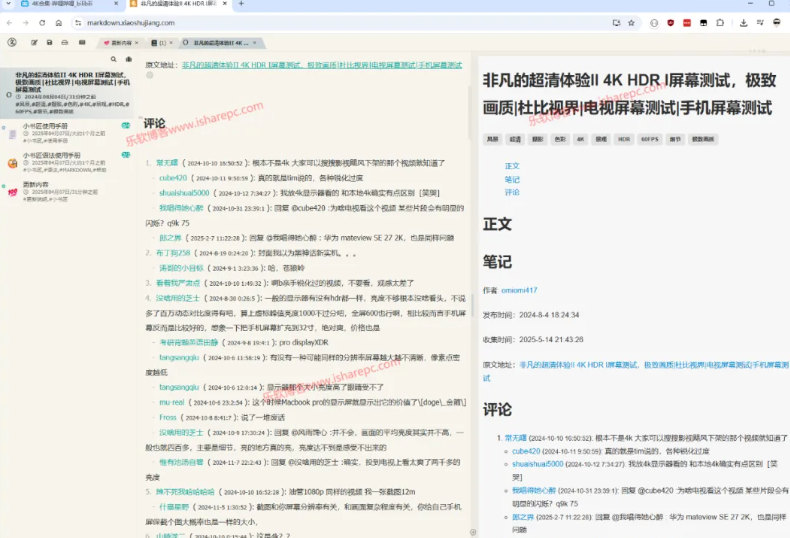Open the site info icon in address bar
This screenshot has width=790, height=538.
coord(78,23)
